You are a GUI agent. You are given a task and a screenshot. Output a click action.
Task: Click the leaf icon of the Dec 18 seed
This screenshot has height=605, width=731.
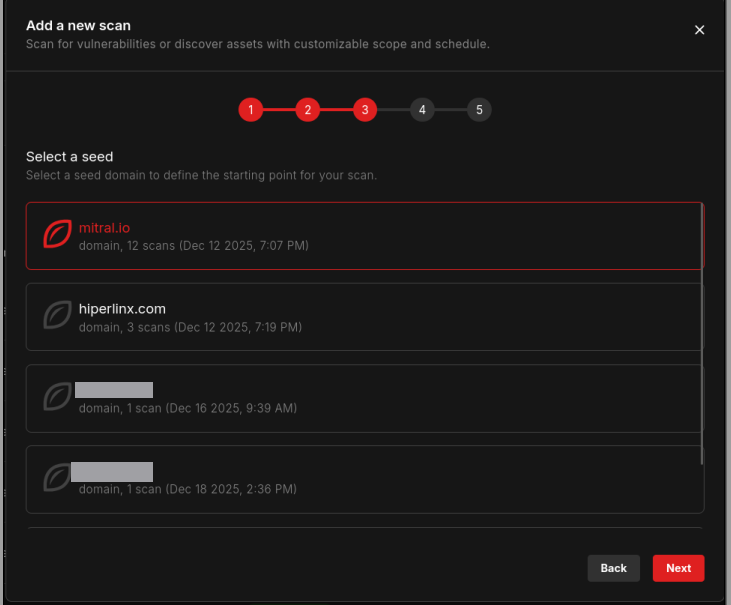57,478
